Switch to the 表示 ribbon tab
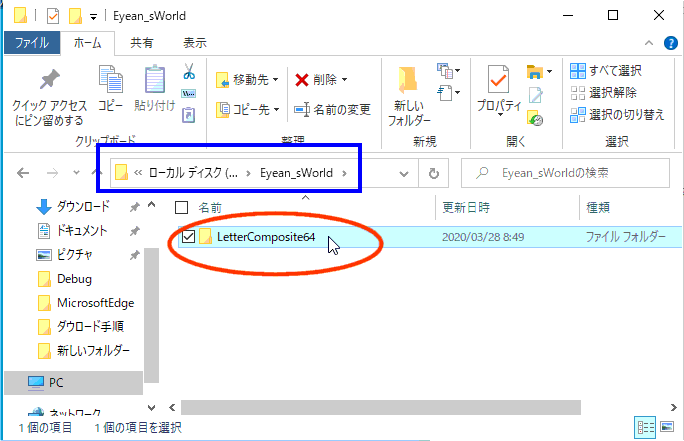The image size is (684, 441). pos(194,43)
